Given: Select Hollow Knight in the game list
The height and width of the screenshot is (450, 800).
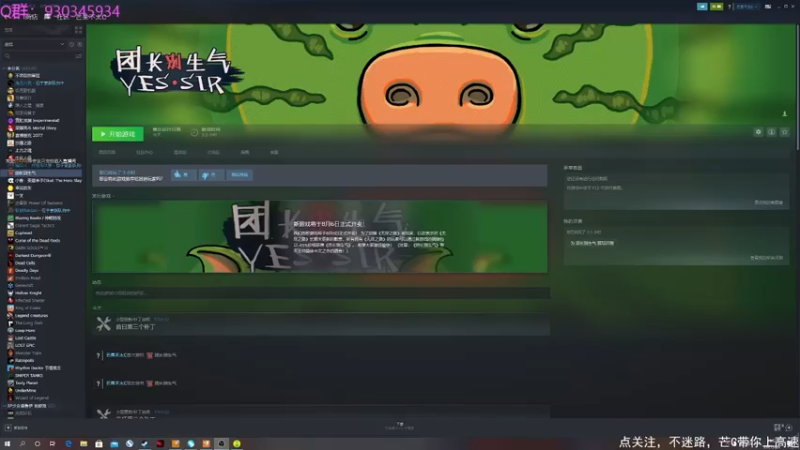Looking at the screenshot, I should [x=28, y=293].
